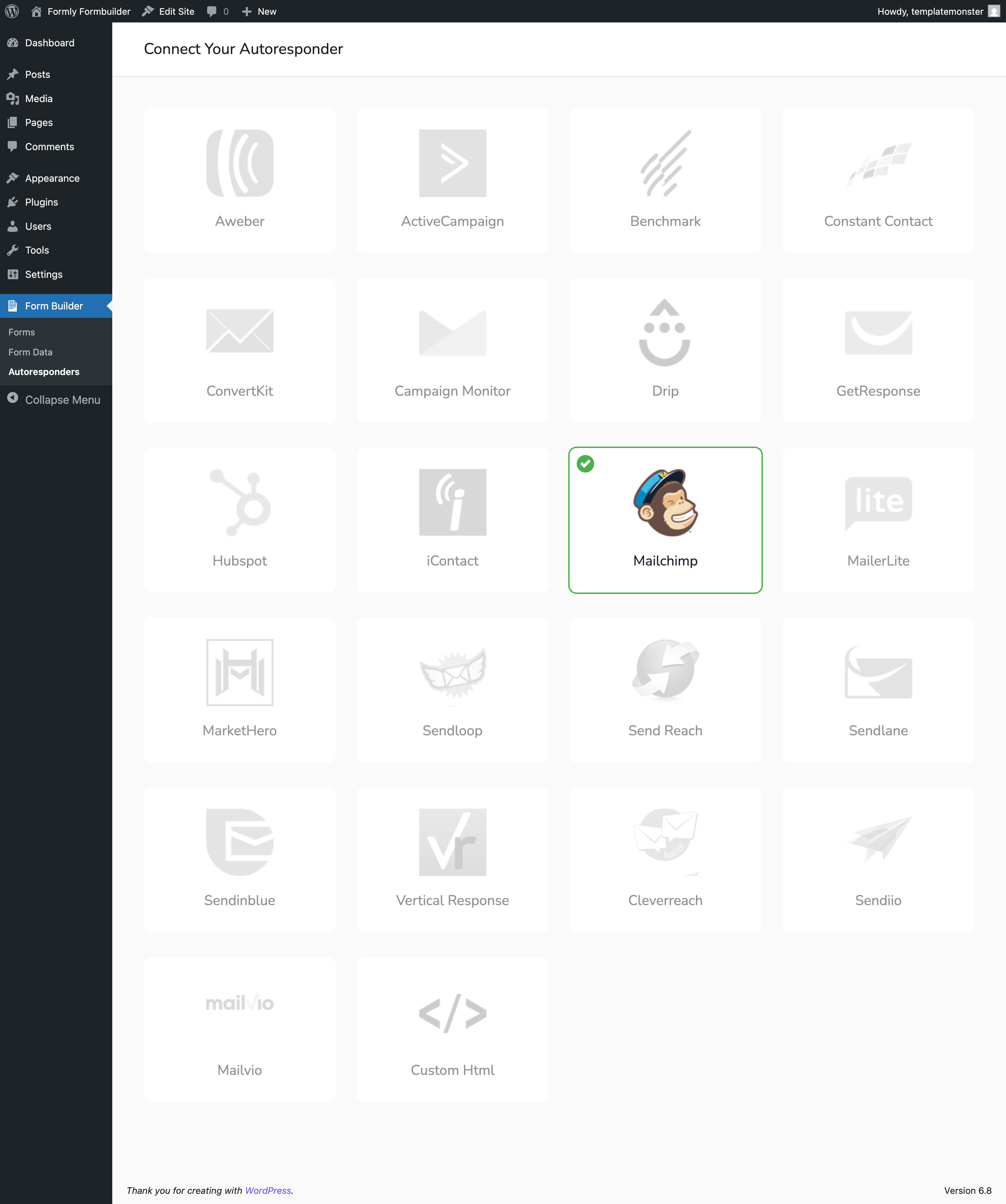Click the user avatar in admin bar
Viewport: 1006px width, 1204px height.
994,11
